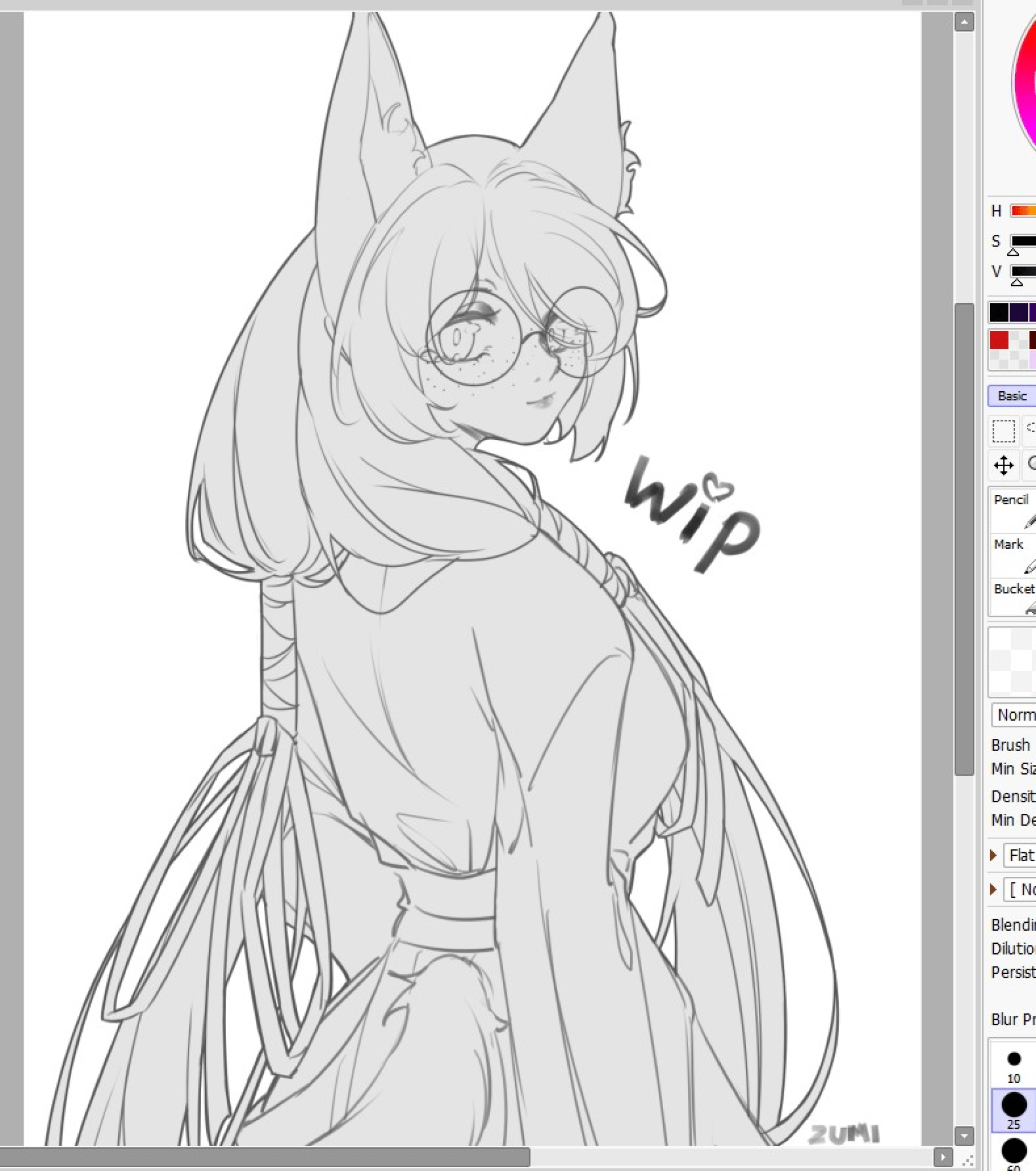The width and height of the screenshot is (1036, 1171).
Task: Select the lasso selection tool
Action: (x=1031, y=428)
